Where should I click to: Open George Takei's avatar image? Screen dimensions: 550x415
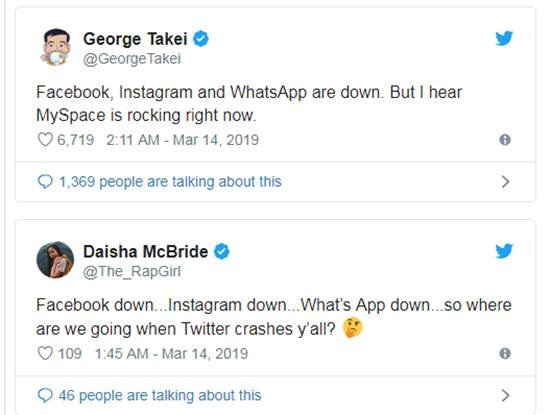point(55,47)
